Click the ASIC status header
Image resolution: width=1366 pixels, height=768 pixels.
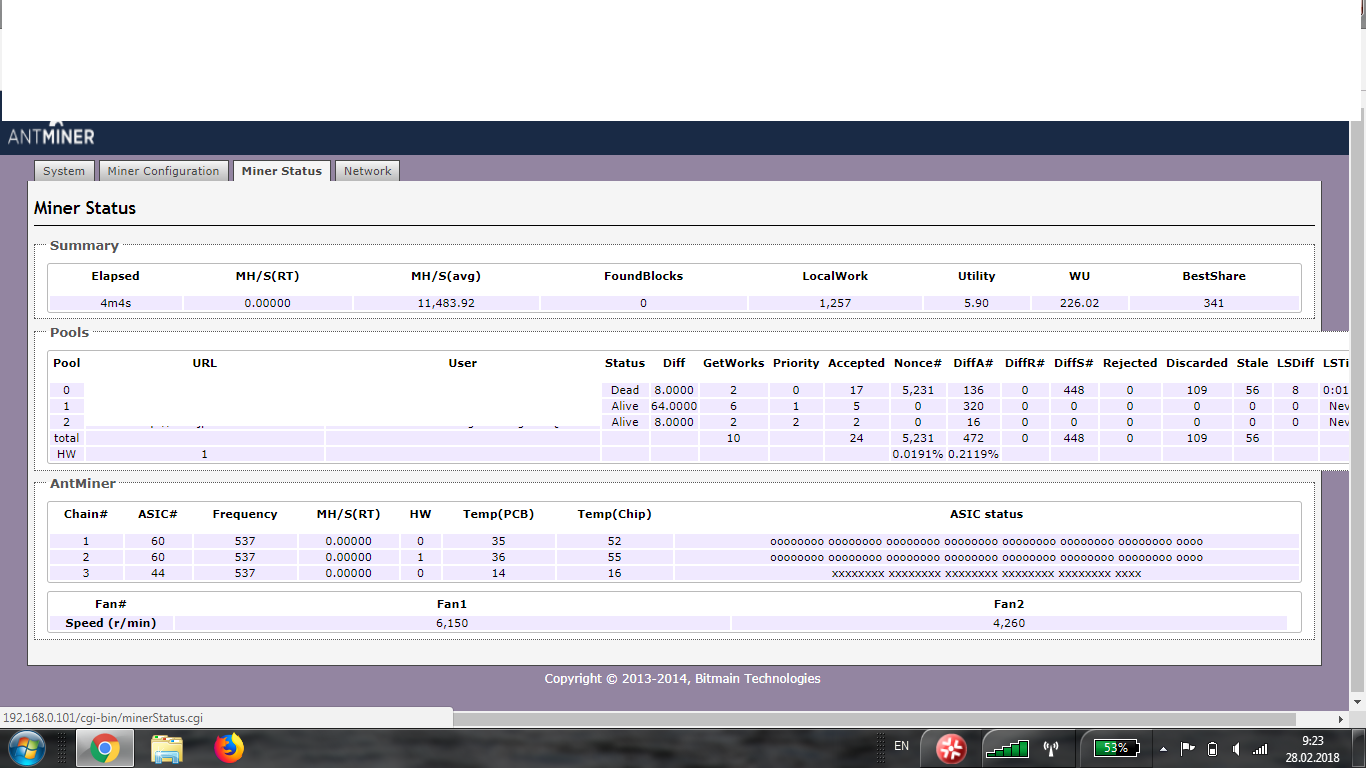[x=986, y=514]
